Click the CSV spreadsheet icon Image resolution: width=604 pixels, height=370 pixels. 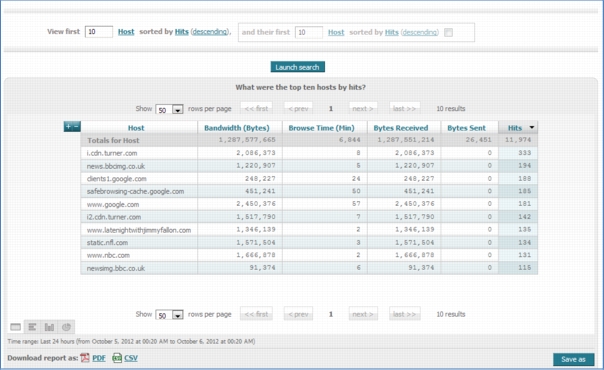tap(117, 358)
